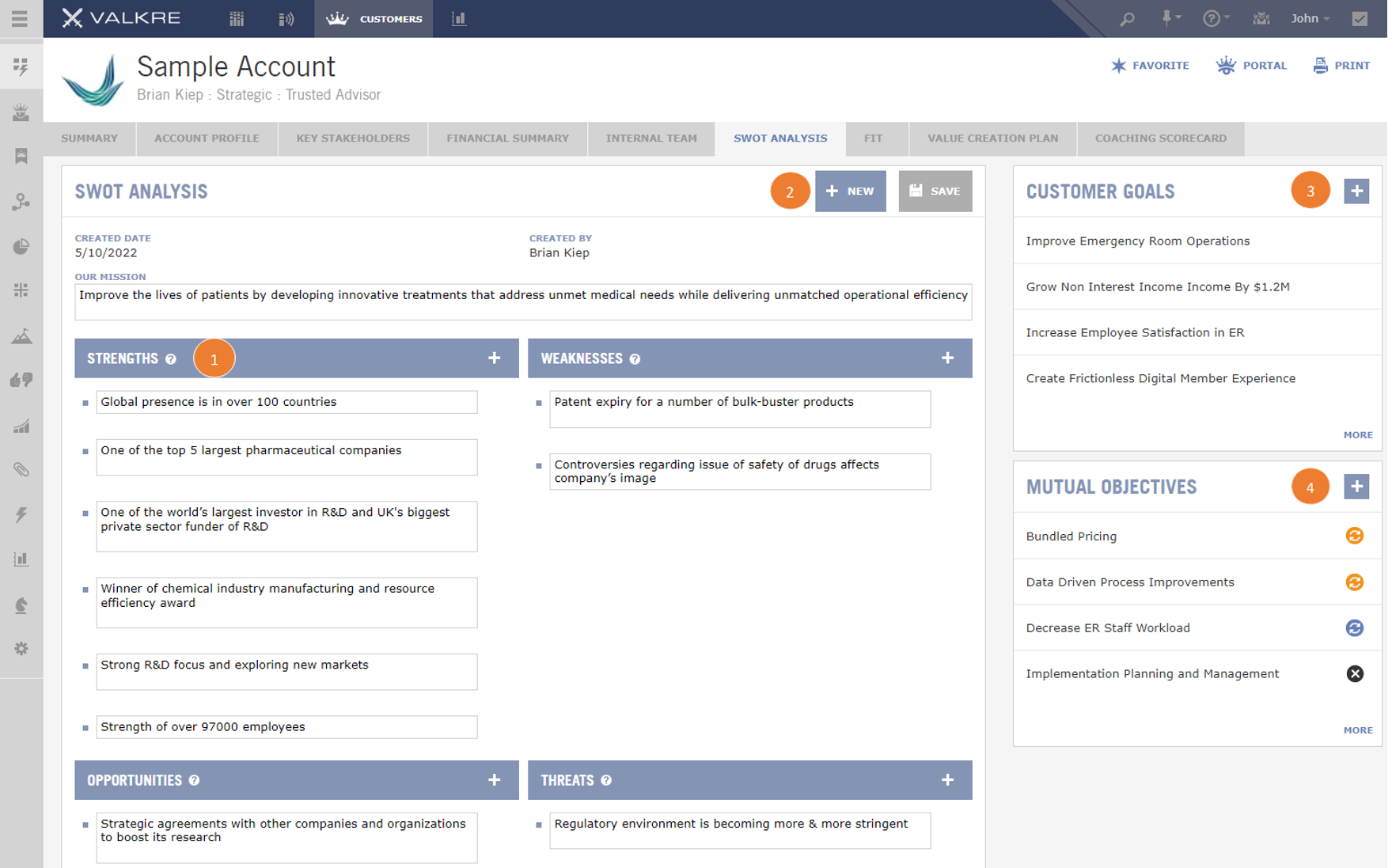
Task: Edit 'Patent expiry' weakness field
Action: tap(740, 409)
